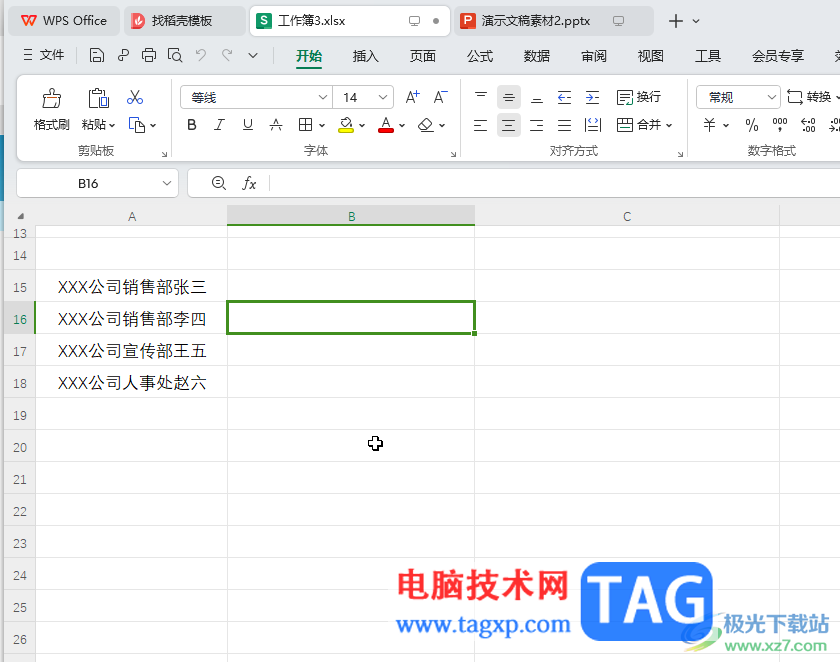Toggle Middle vertical align
This screenshot has height=662, width=840.
tap(508, 97)
